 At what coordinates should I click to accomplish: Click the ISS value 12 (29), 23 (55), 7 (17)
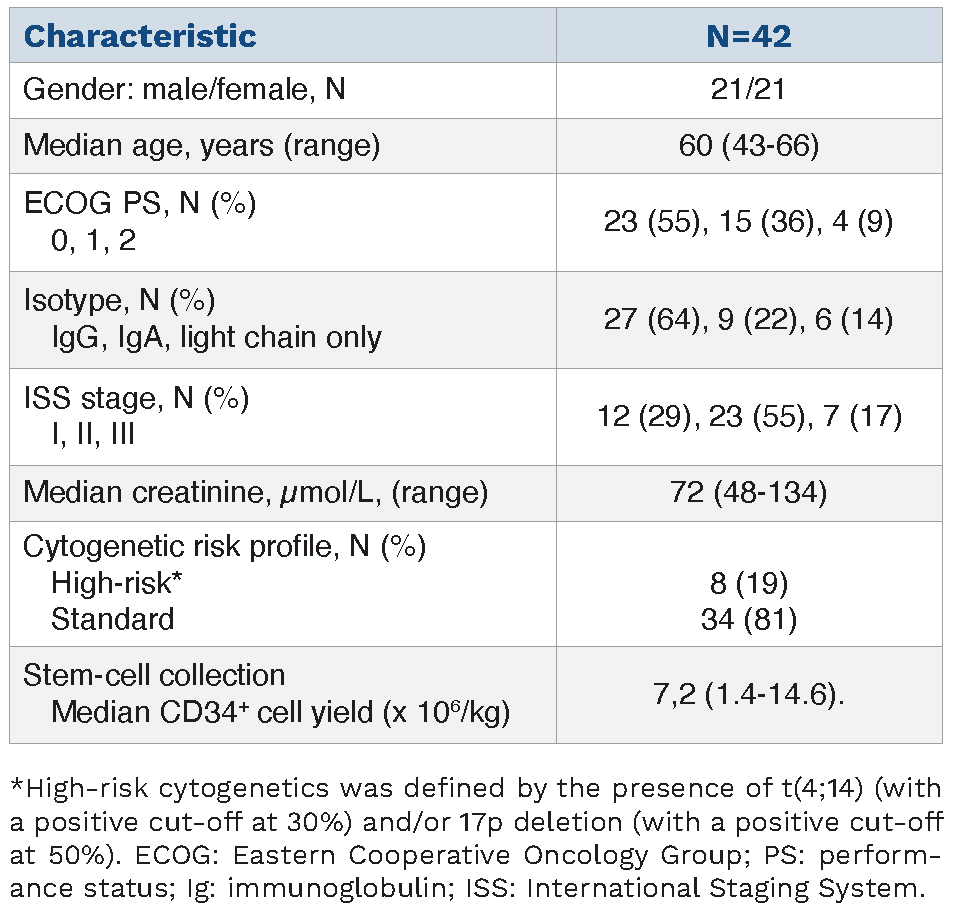click(x=749, y=415)
